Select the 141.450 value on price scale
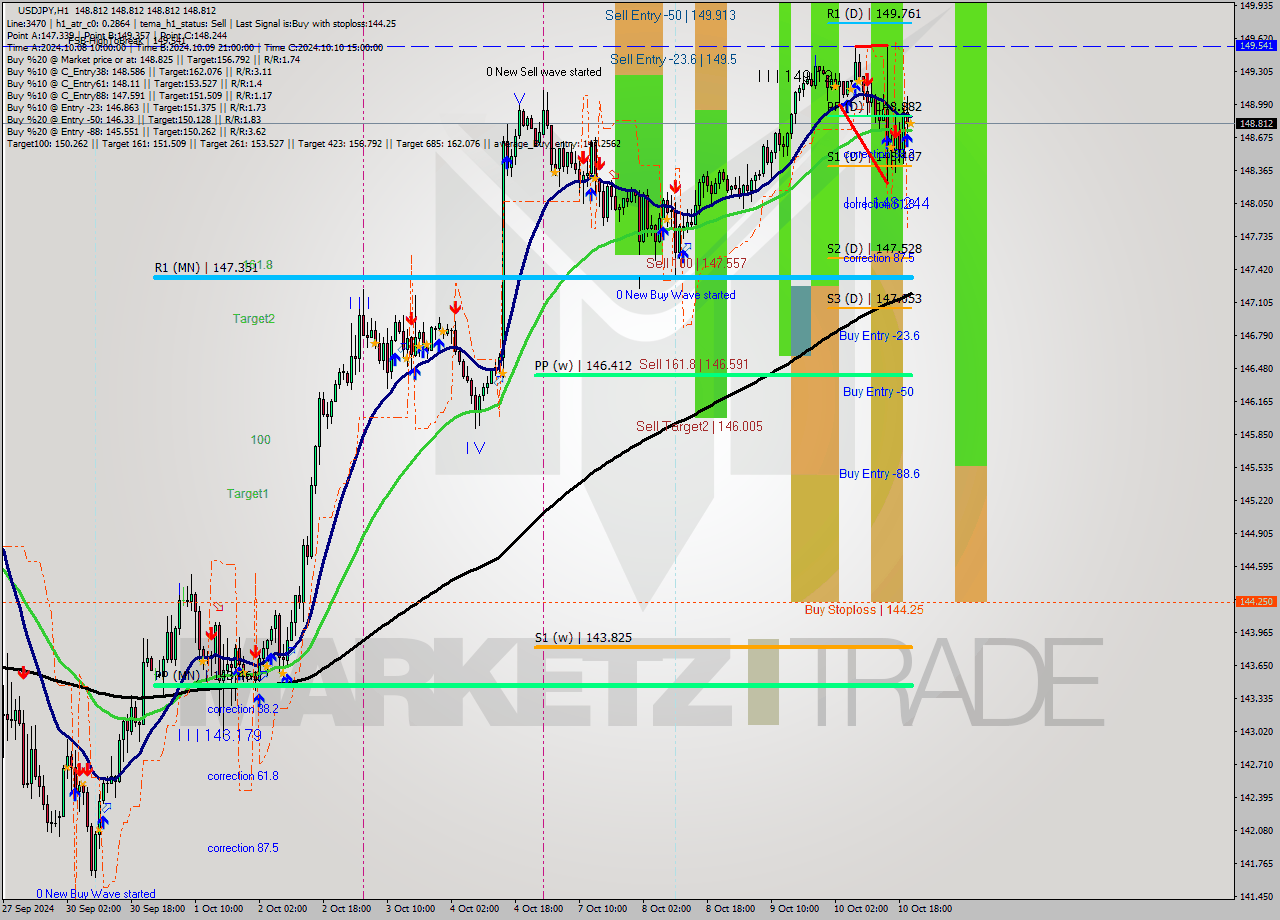 coord(1256,896)
